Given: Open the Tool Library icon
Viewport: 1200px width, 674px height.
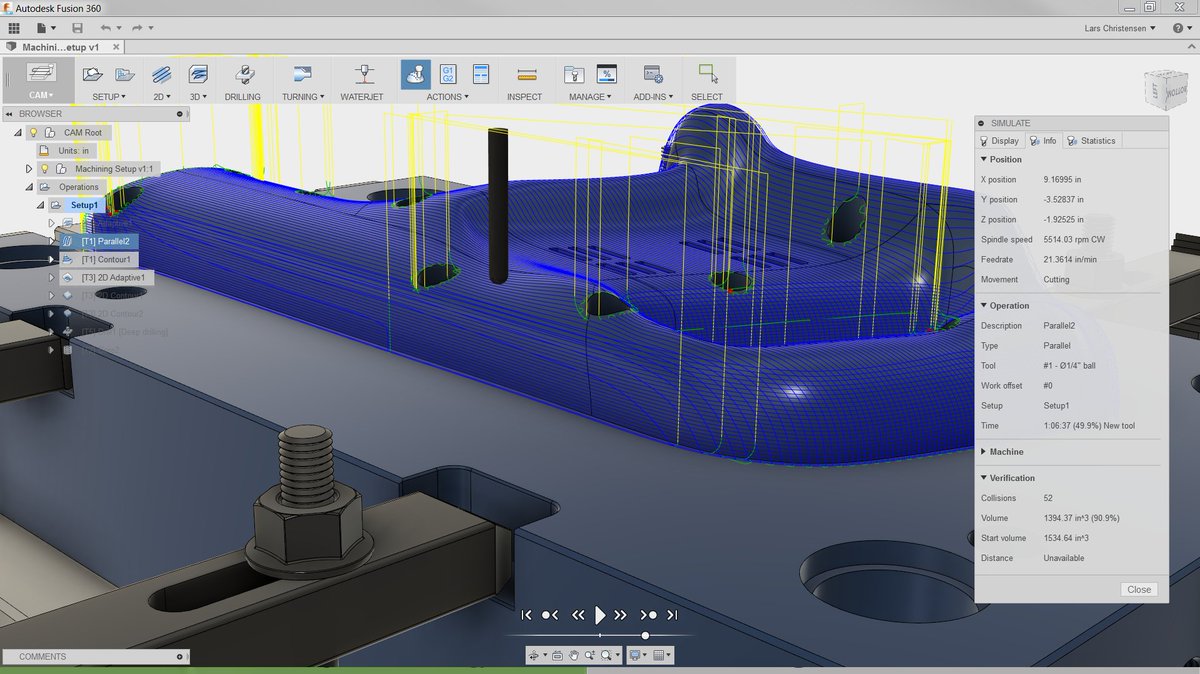Looking at the screenshot, I should (x=574, y=74).
